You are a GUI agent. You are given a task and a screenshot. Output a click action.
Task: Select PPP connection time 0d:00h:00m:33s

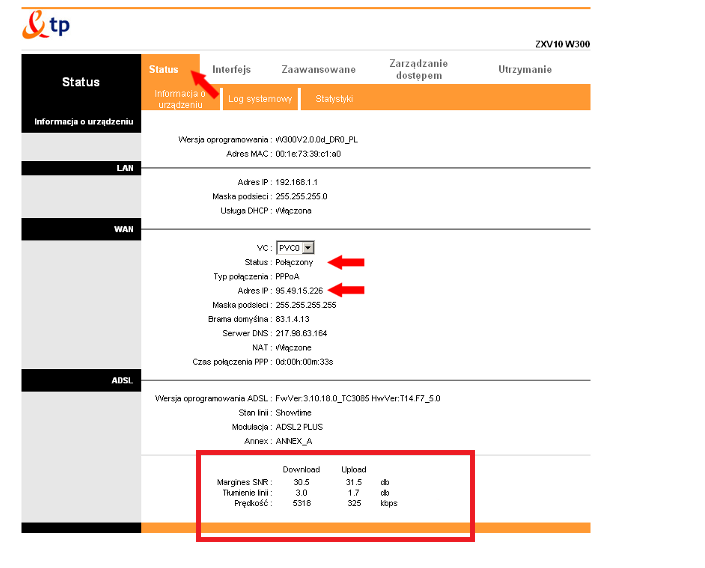pos(304,362)
